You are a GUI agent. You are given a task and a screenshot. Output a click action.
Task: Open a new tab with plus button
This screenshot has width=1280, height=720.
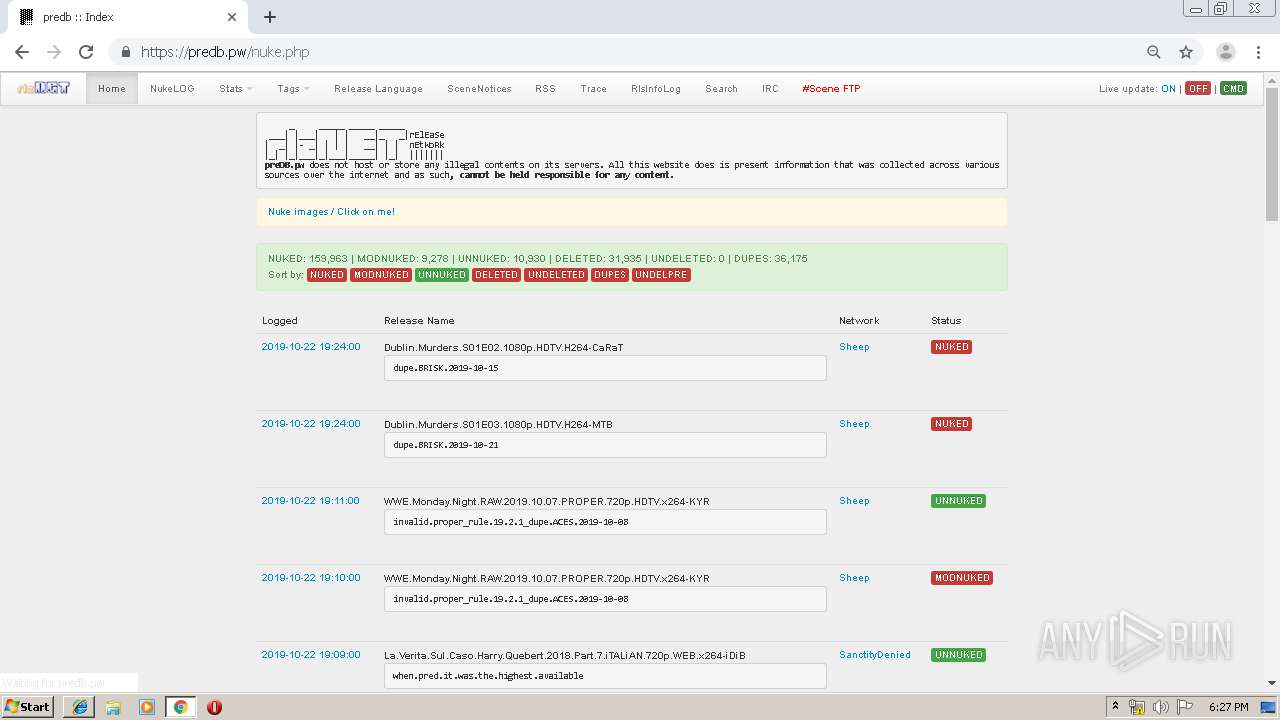[270, 17]
